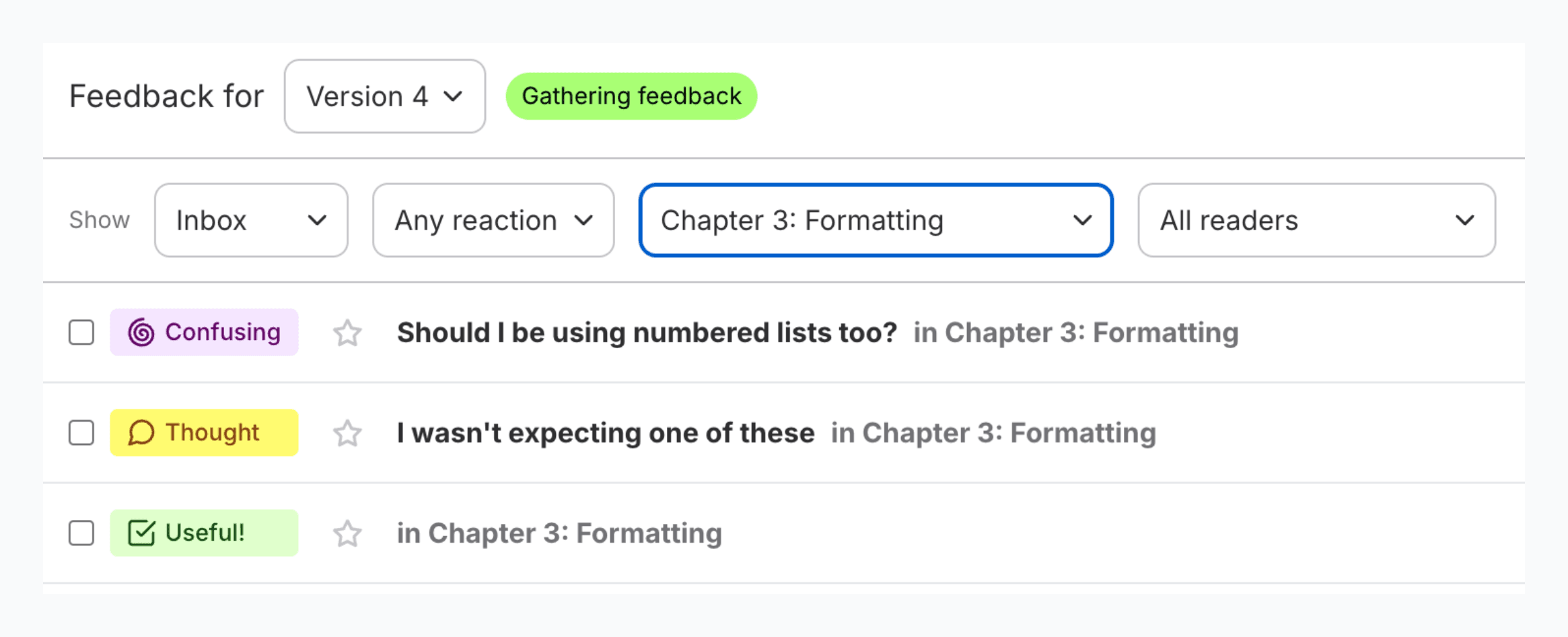Open the Chapter 3: Formatting chapter filter

pos(875,220)
